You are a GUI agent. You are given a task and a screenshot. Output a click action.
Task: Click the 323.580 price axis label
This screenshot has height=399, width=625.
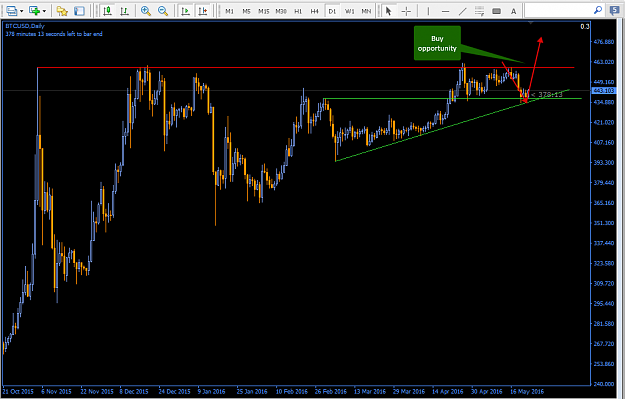(x=603, y=263)
